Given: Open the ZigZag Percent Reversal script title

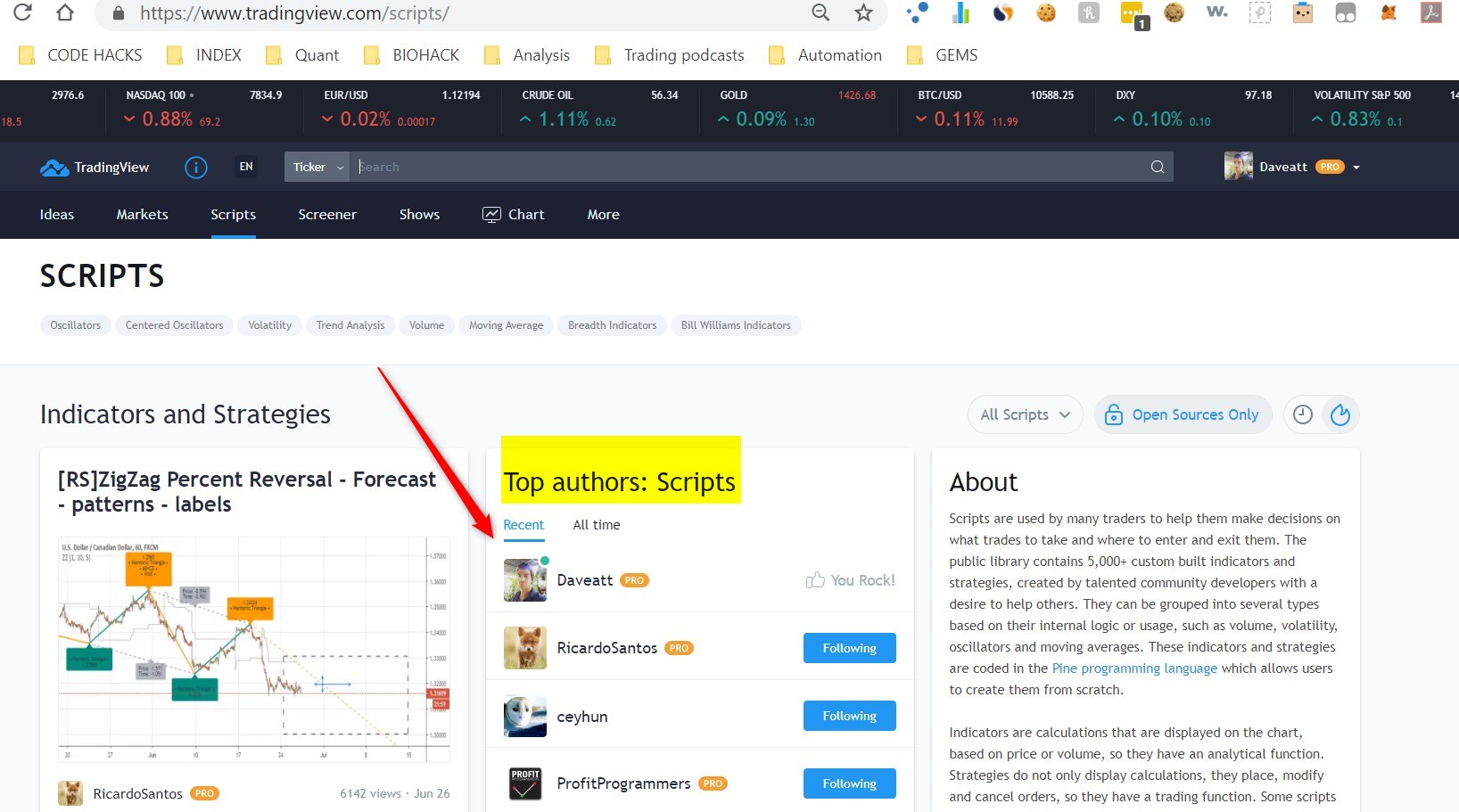Looking at the screenshot, I should click(247, 492).
